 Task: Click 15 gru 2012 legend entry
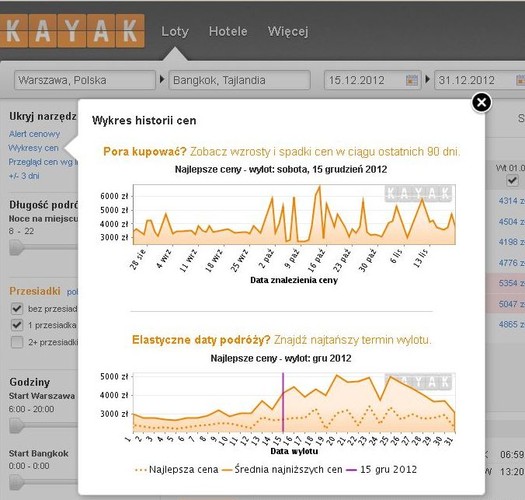pos(382,470)
